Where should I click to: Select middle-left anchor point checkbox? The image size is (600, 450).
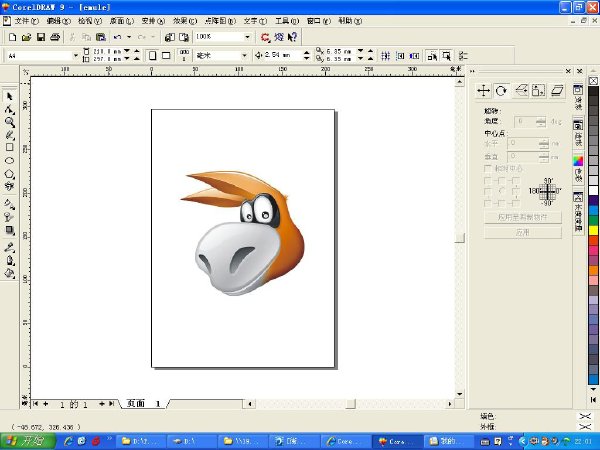coord(488,191)
